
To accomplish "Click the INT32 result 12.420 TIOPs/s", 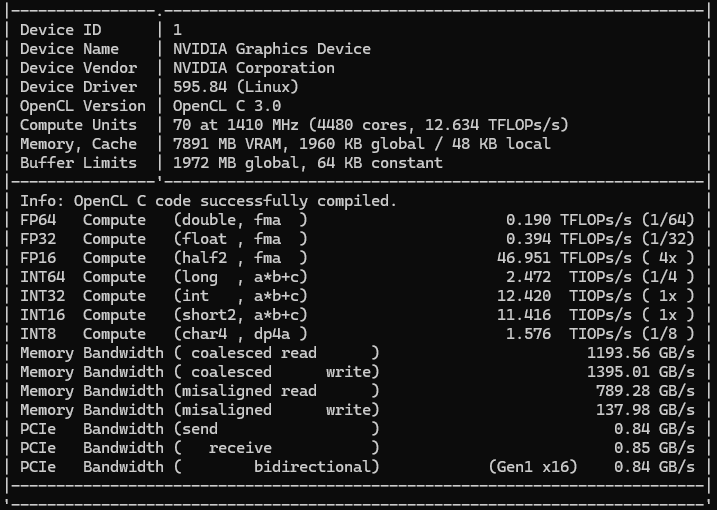I will click(564, 296).
